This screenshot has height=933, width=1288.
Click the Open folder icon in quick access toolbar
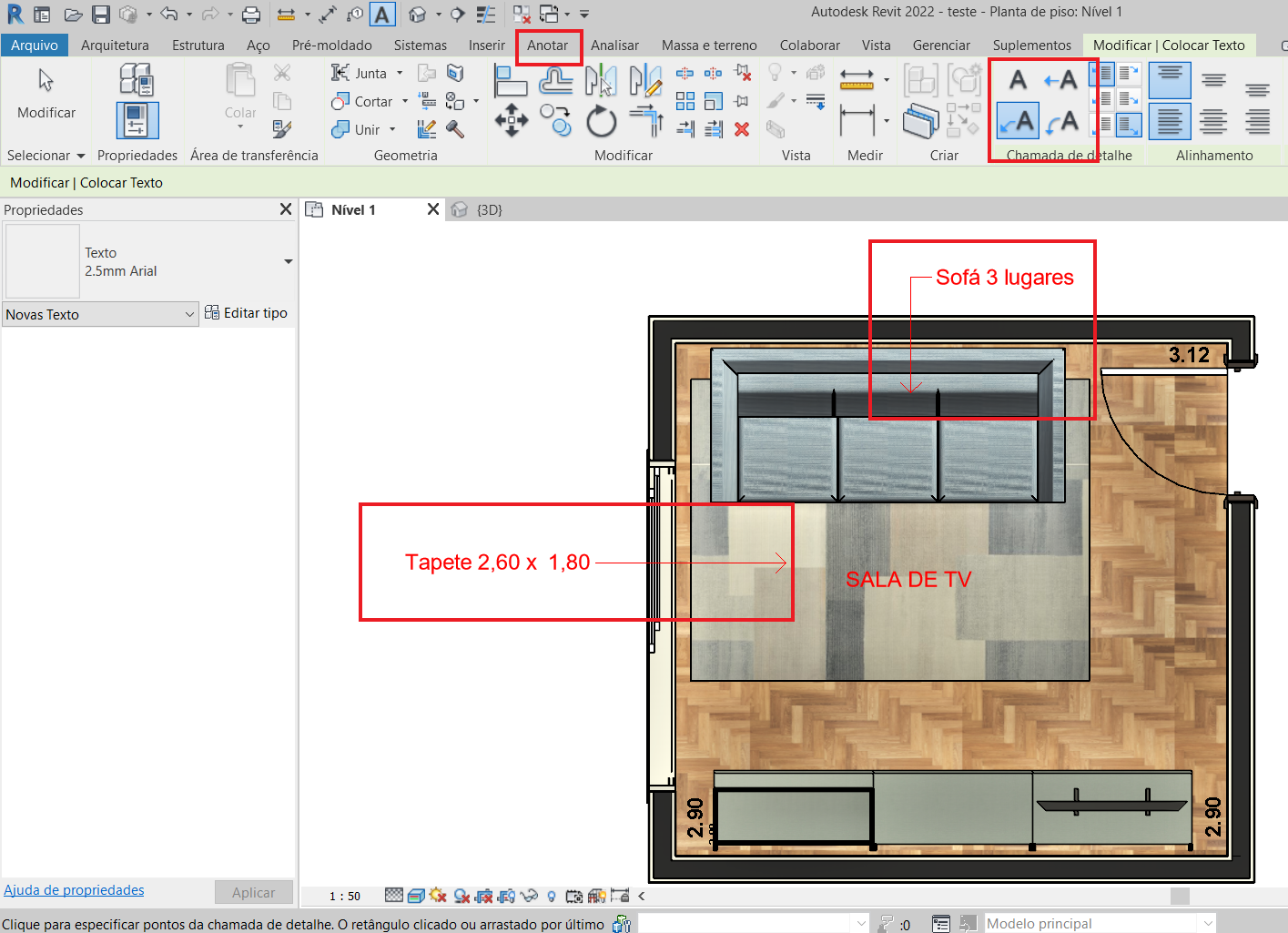pyautogui.click(x=74, y=15)
